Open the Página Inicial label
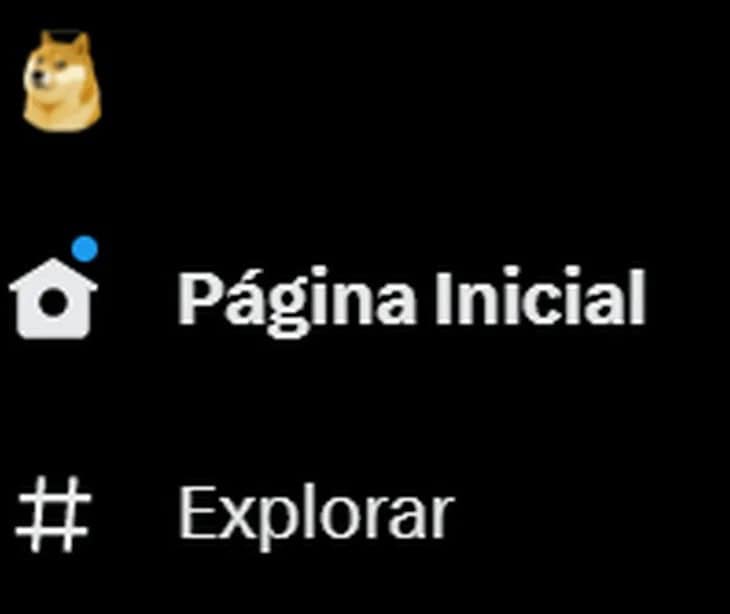The height and width of the screenshot is (614, 730). coord(412,299)
